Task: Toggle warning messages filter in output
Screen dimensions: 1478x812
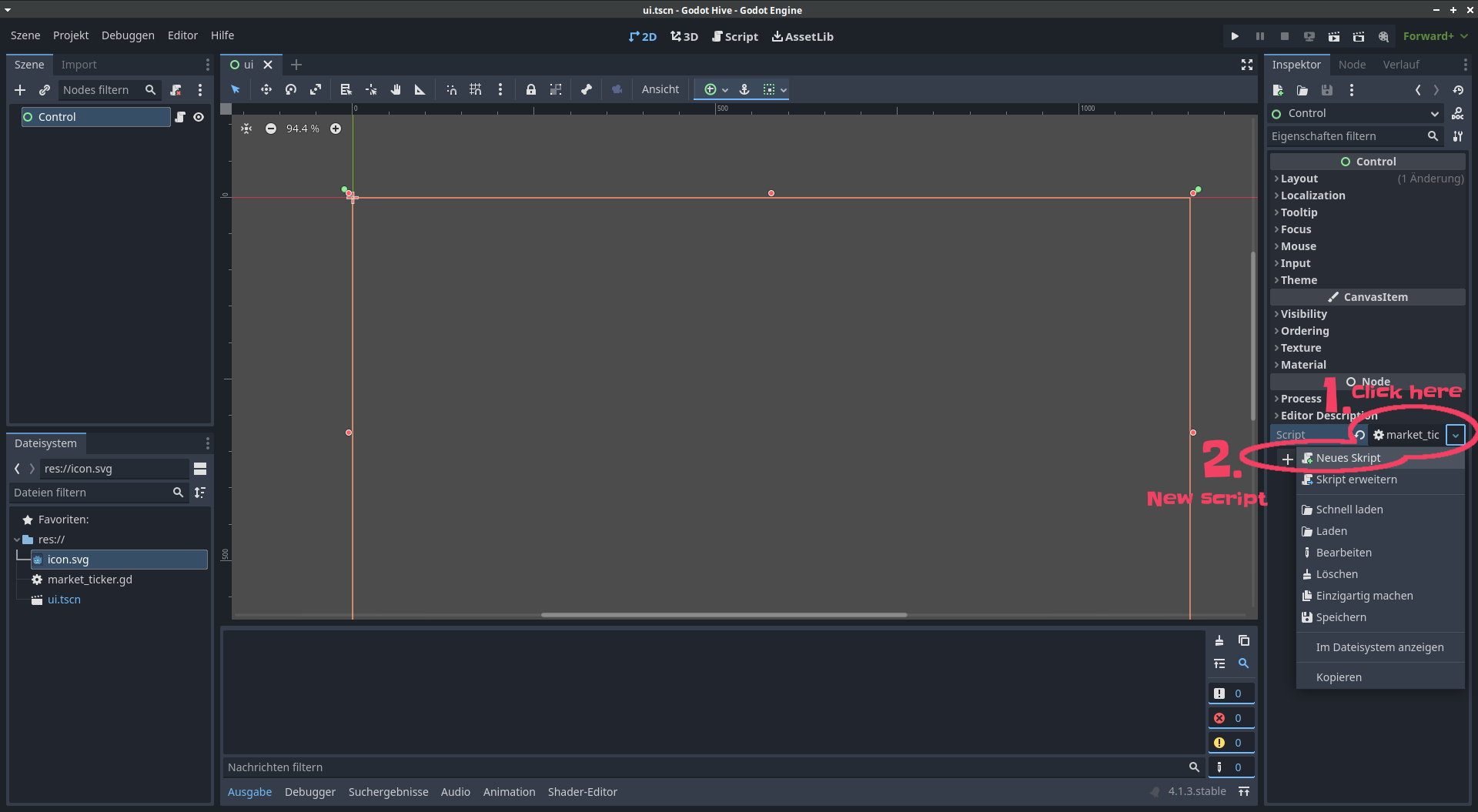Action: pyautogui.click(x=1230, y=743)
